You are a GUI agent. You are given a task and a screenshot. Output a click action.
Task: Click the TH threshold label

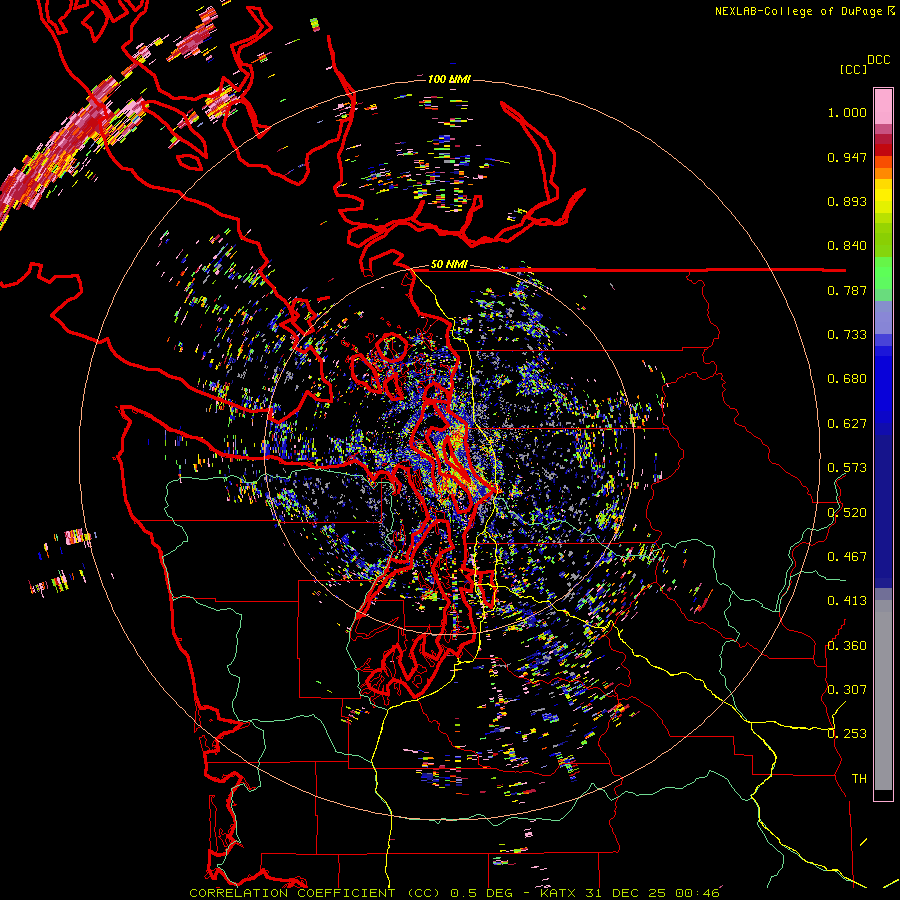pyautogui.click(x=859, y=778)
